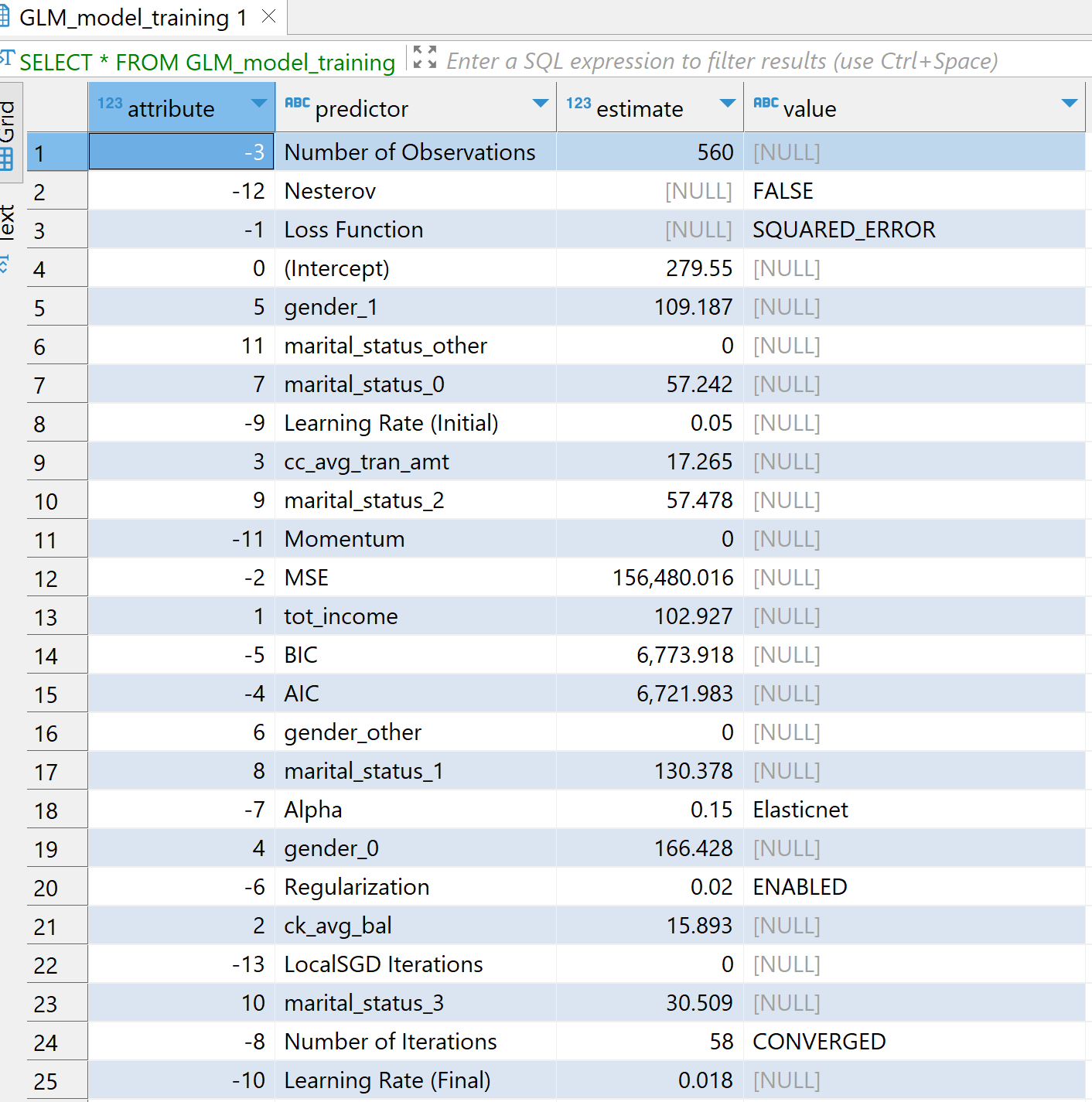Select the highlighted attribute cell '-3'

click(x=182, y=152)
